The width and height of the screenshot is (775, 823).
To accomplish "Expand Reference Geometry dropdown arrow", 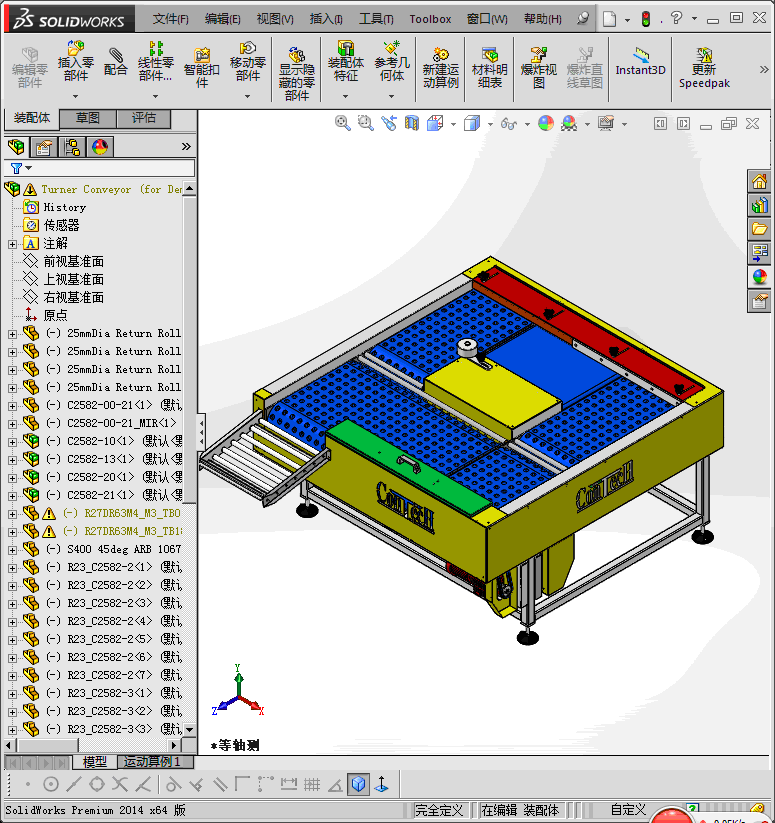I will (x=391, y=96).
